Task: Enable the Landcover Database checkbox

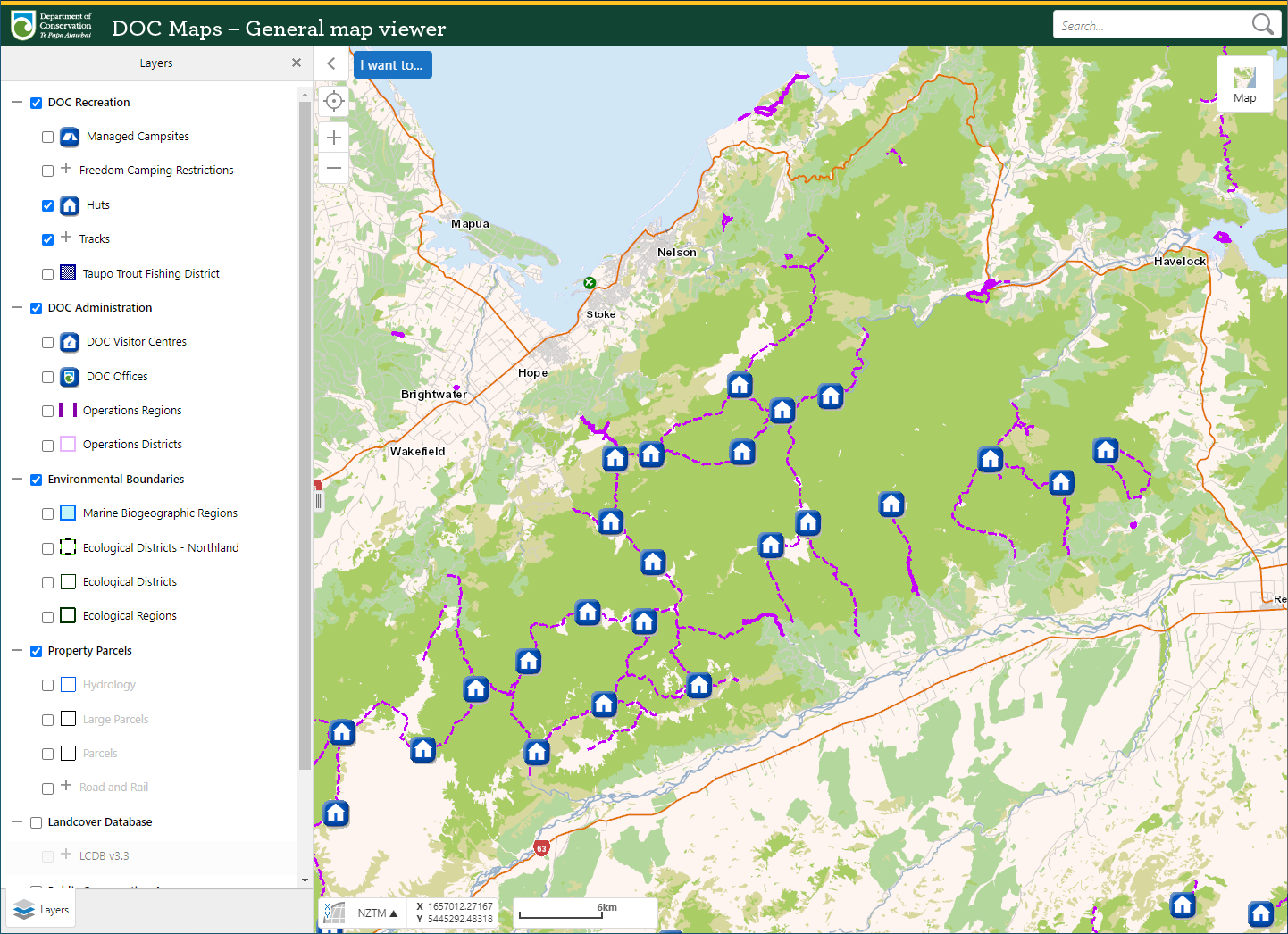Action: click(x=37, y=823)
